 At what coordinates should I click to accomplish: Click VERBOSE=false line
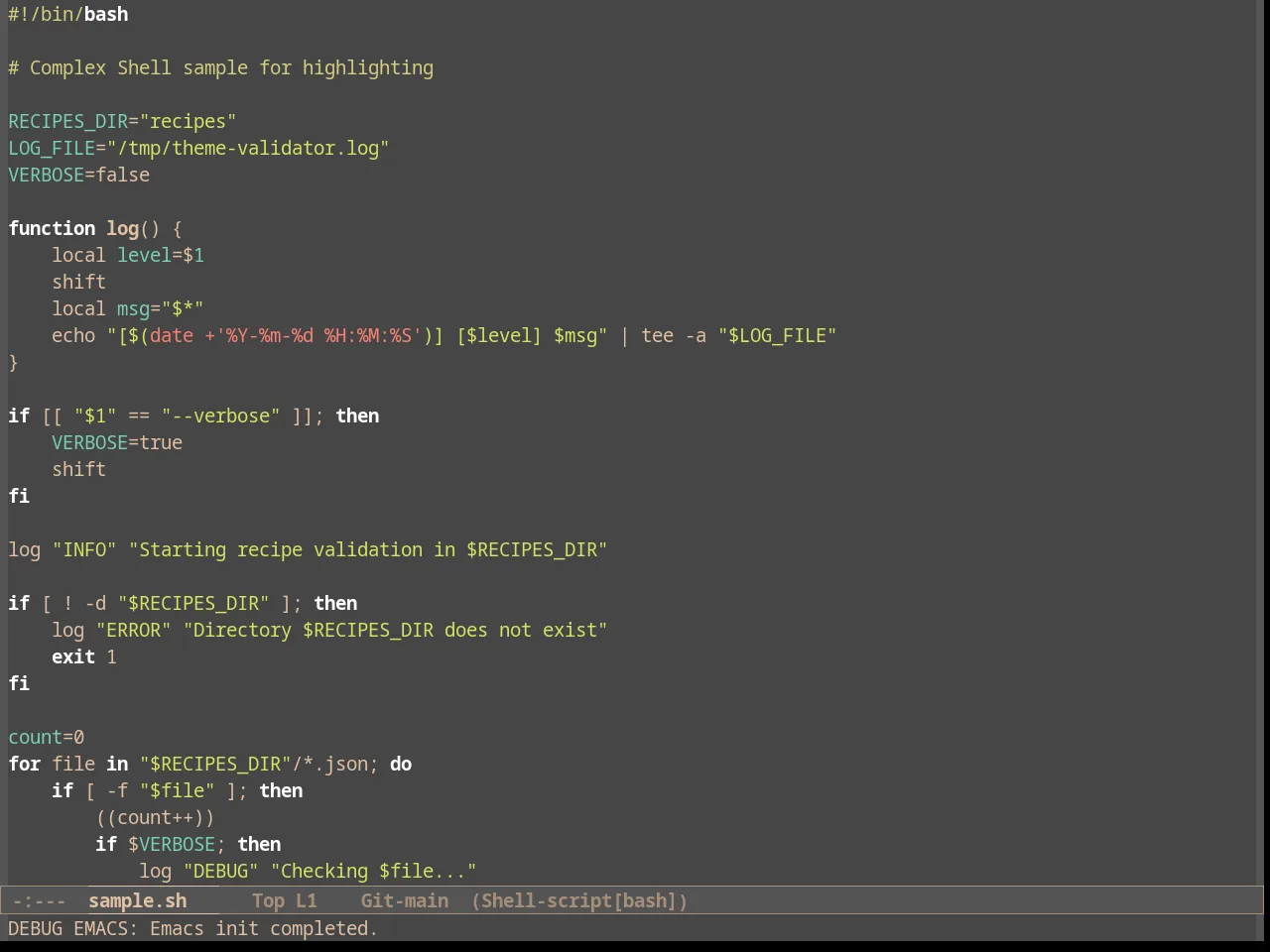click(79, 175)
